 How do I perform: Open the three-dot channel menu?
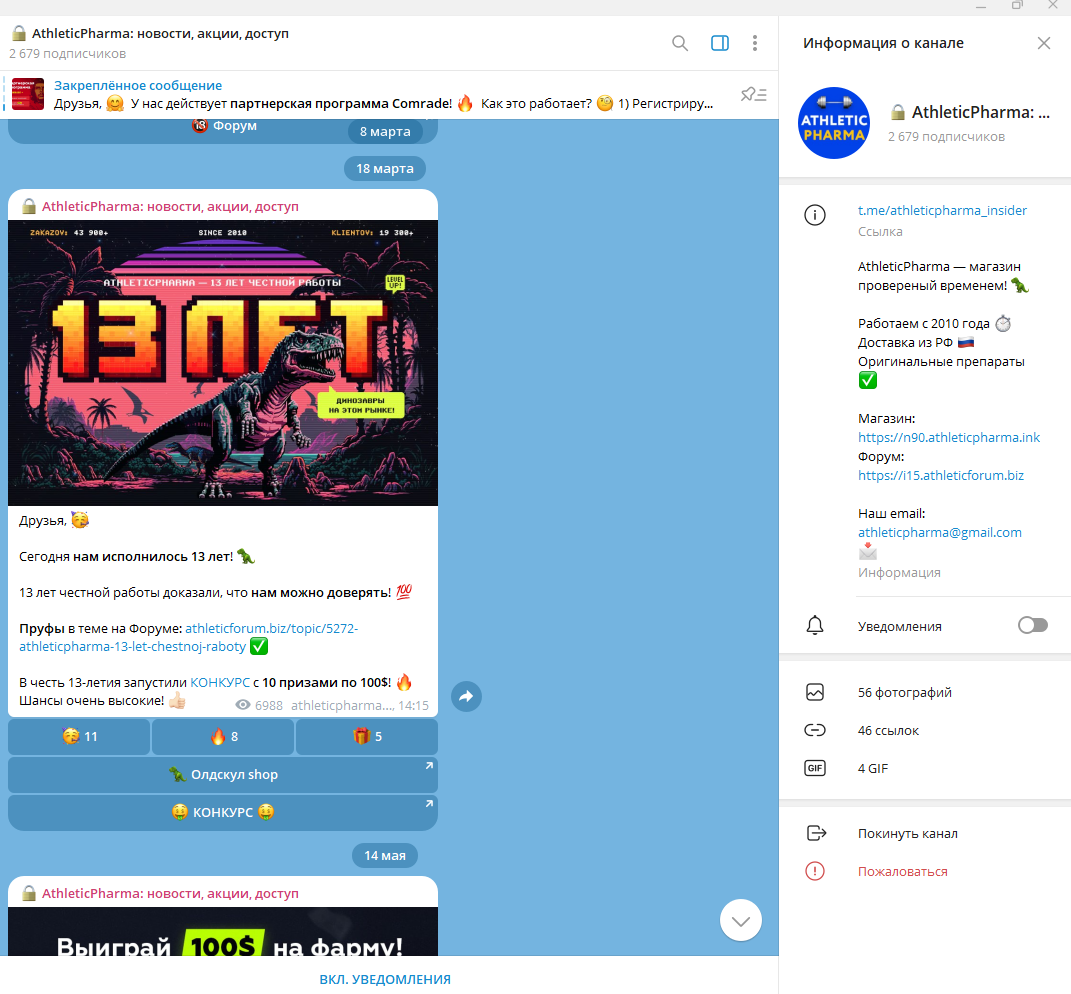(755, 43)
